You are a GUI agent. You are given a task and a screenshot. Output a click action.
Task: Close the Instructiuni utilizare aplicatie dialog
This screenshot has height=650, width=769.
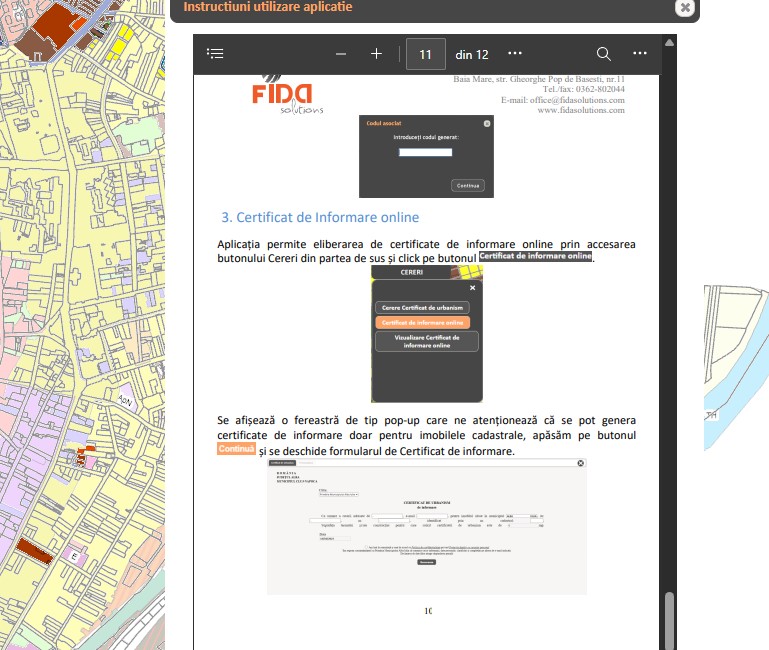coord(685,7)
